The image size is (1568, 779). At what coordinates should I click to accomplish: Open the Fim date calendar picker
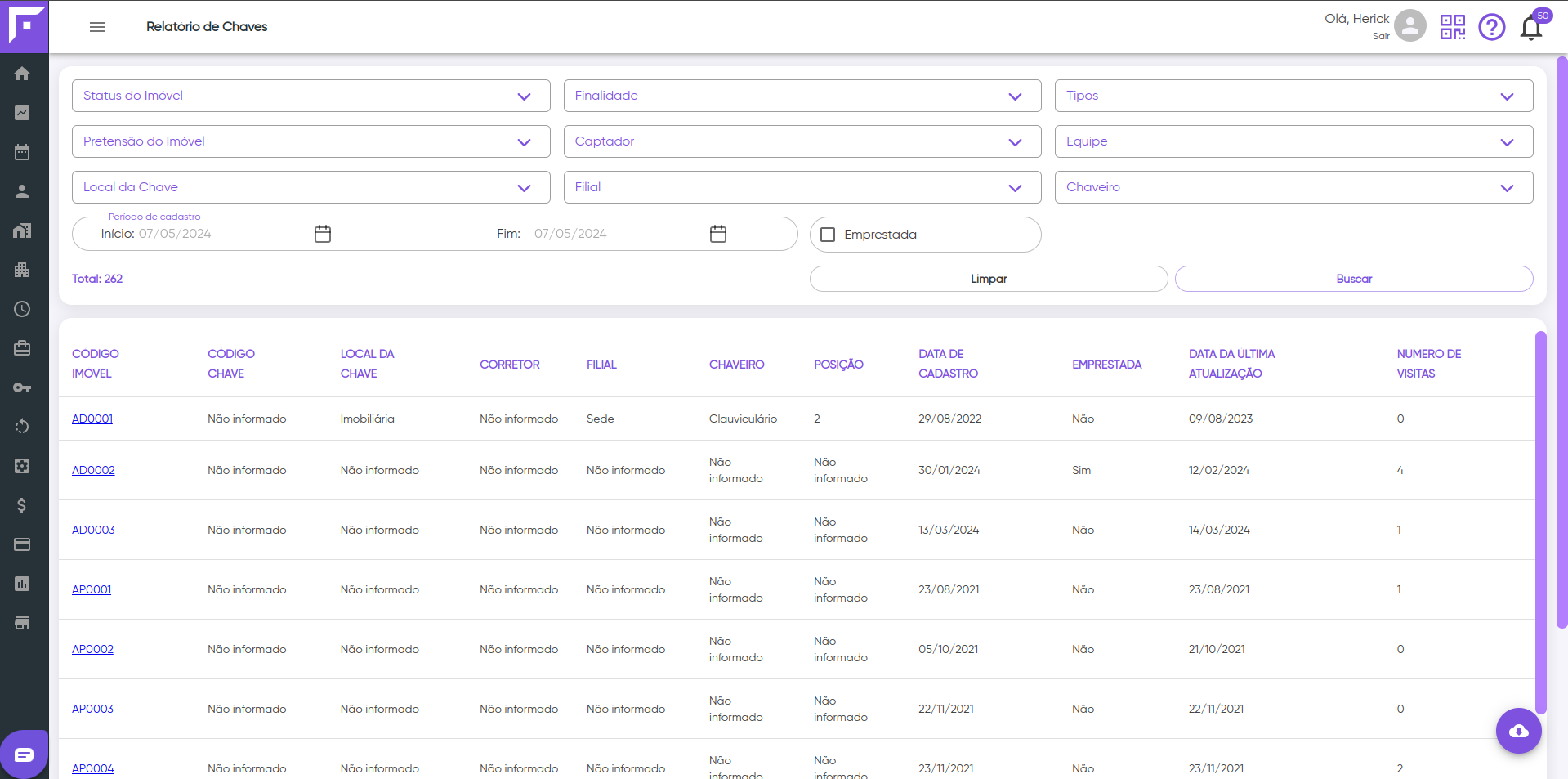718,234
